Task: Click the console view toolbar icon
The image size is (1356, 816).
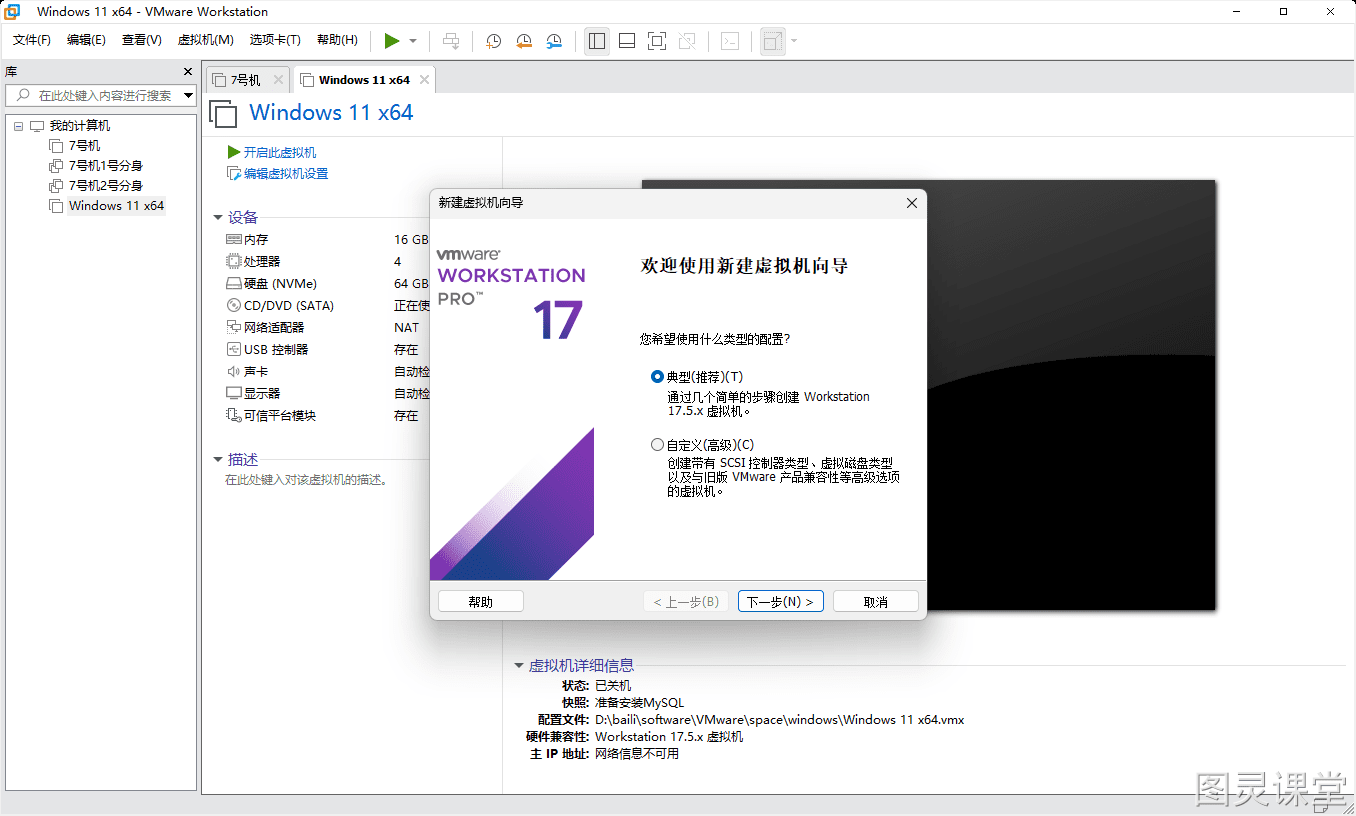Action: (x=731, y=41)
